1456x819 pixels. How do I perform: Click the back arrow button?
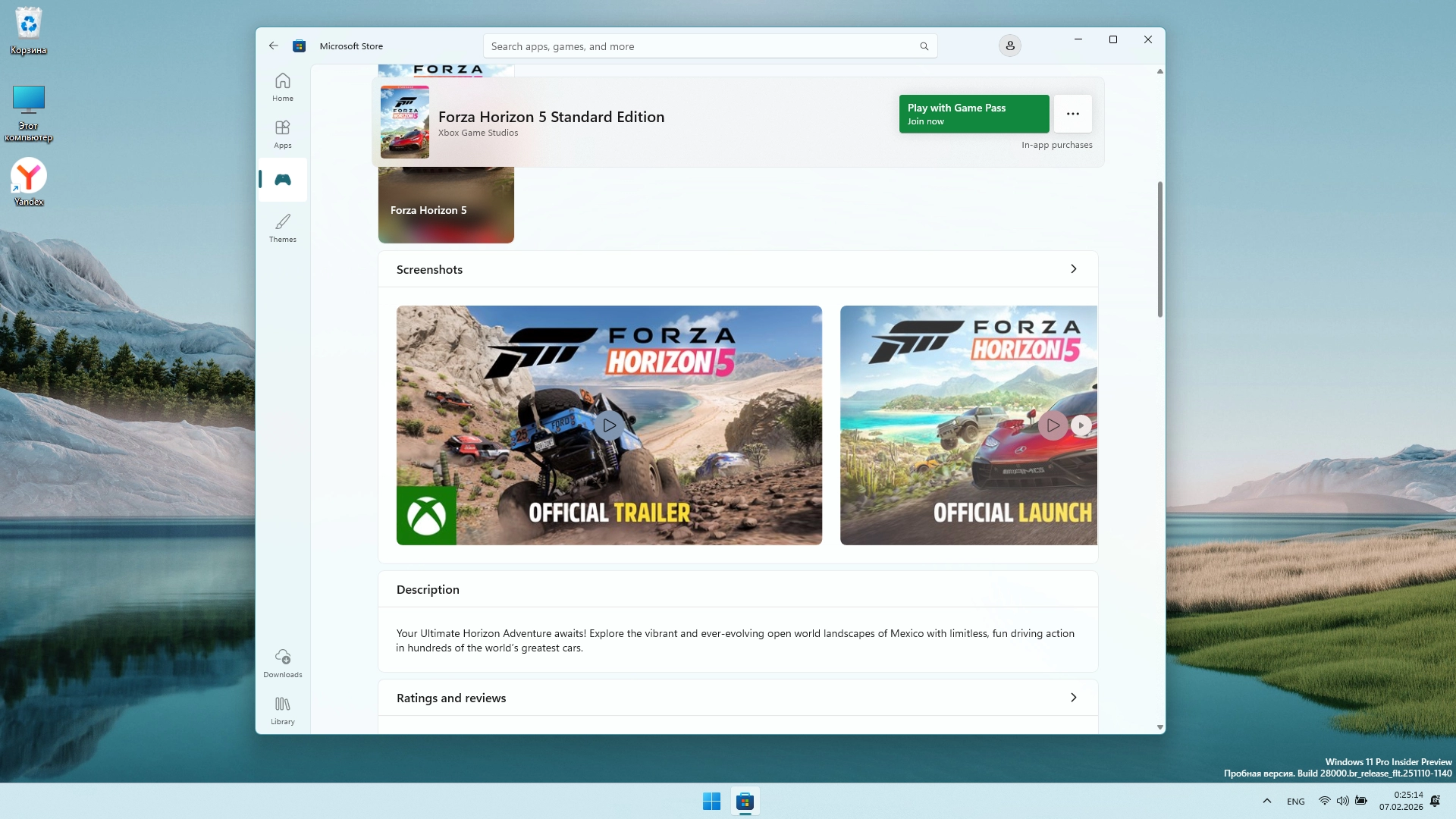pos(274,45)
